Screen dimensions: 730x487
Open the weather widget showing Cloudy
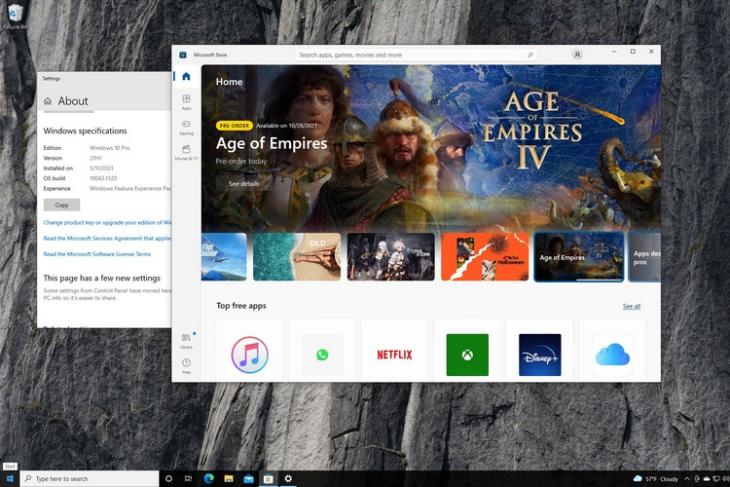click(656, 479)
